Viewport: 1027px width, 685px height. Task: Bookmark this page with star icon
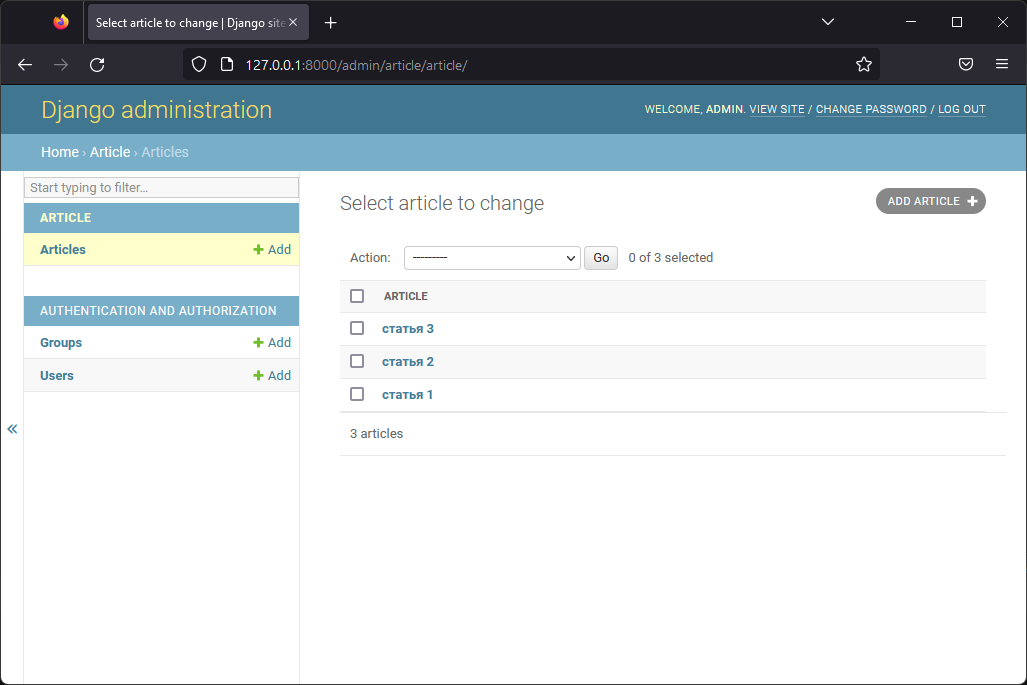pyautogui.click(x=864, y=65)
